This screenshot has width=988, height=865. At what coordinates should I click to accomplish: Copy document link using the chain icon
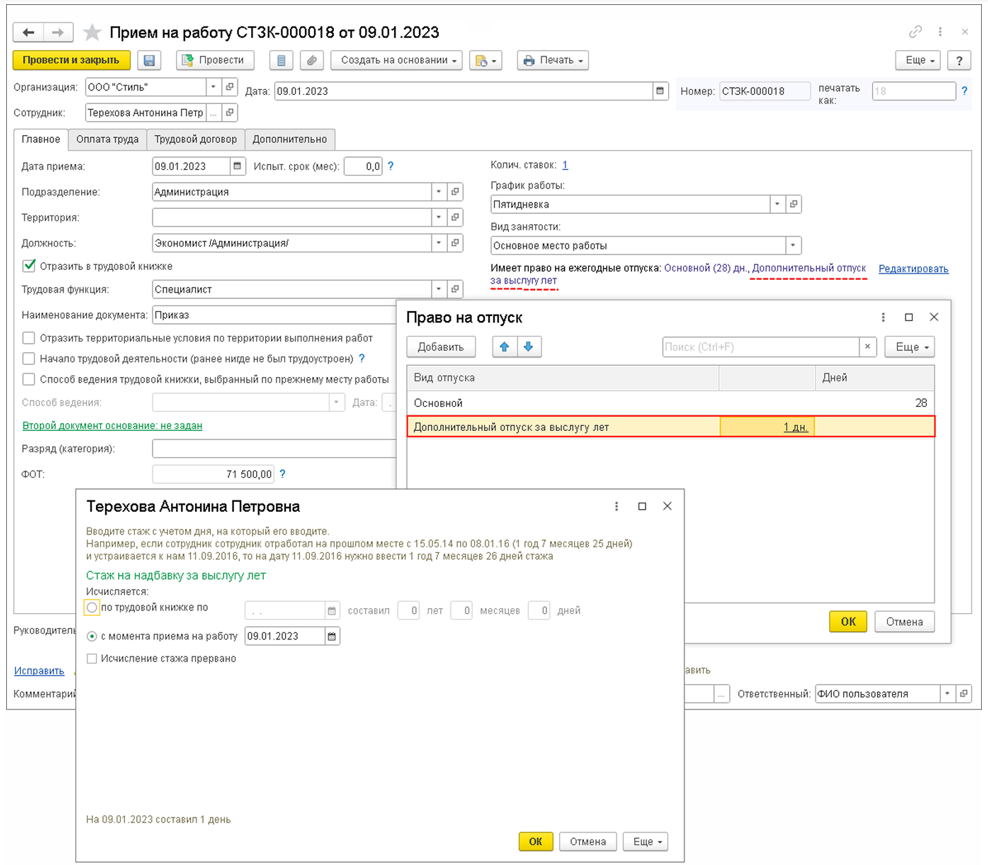click(x=915, y=33)
